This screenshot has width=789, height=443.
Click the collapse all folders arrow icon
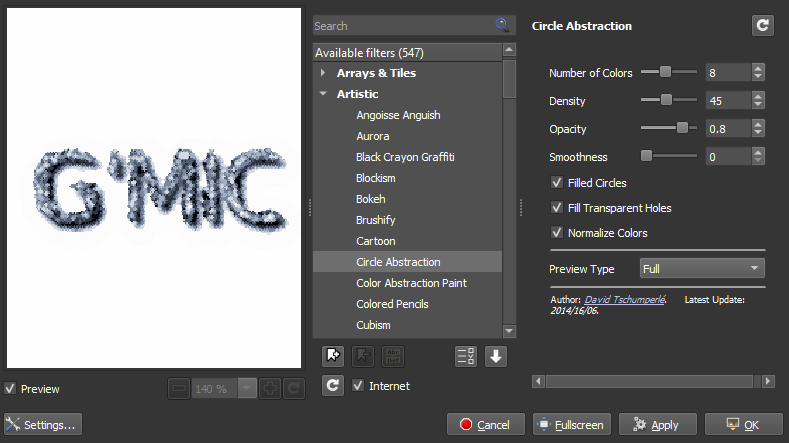[x=496, y=356]
